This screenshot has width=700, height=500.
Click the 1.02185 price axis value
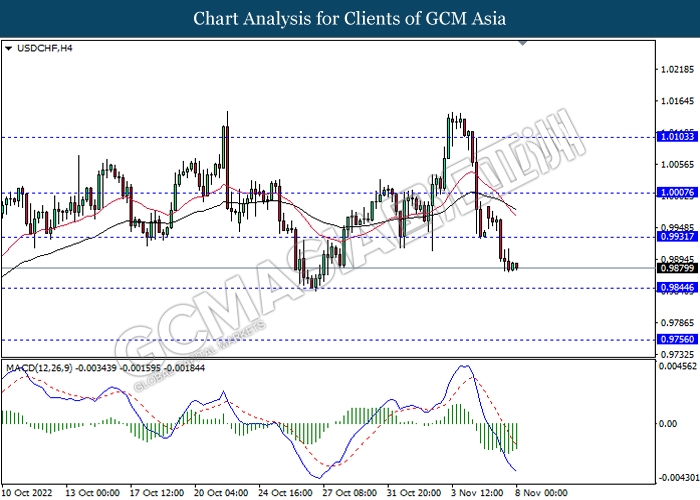678,69
